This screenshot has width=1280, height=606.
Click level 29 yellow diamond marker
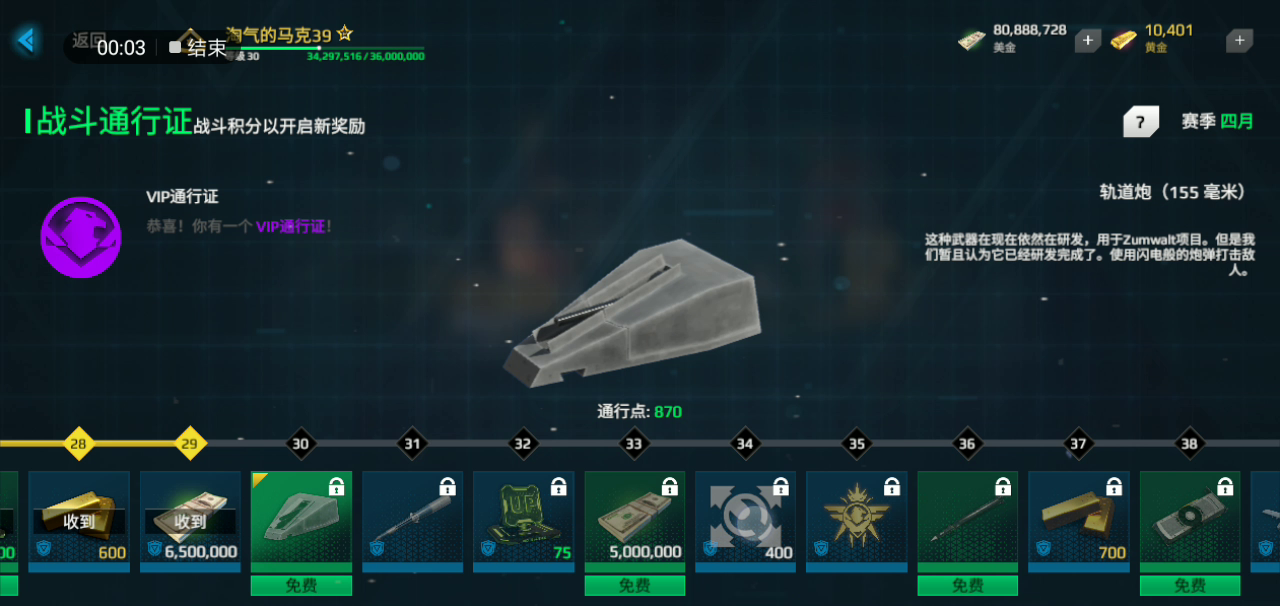pyautogui.click(x=190, y=443)
